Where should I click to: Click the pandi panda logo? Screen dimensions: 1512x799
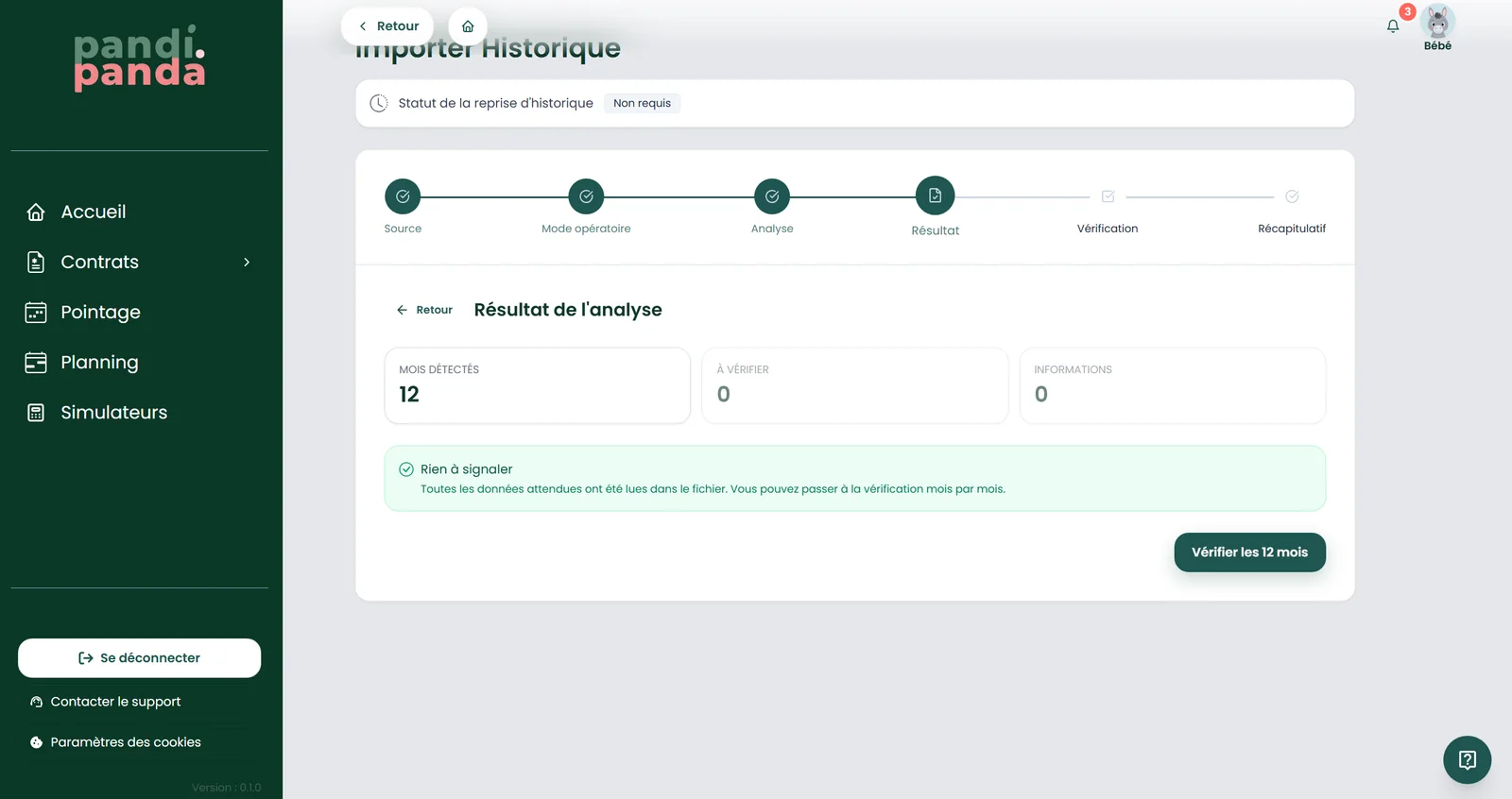(x=140, y=59)
